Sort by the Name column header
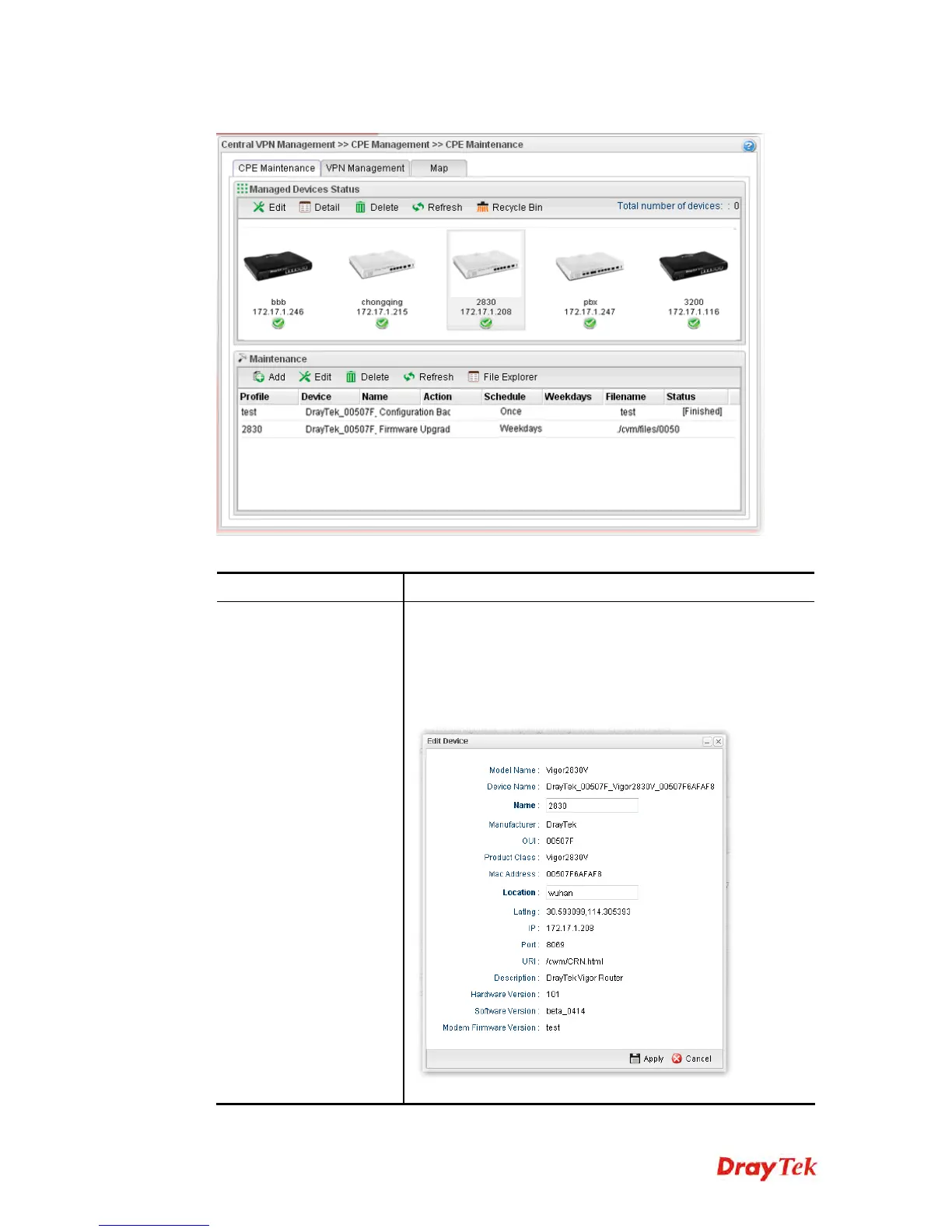The height and width of the screenshot is (1232, 952). (x=390, y=397)
